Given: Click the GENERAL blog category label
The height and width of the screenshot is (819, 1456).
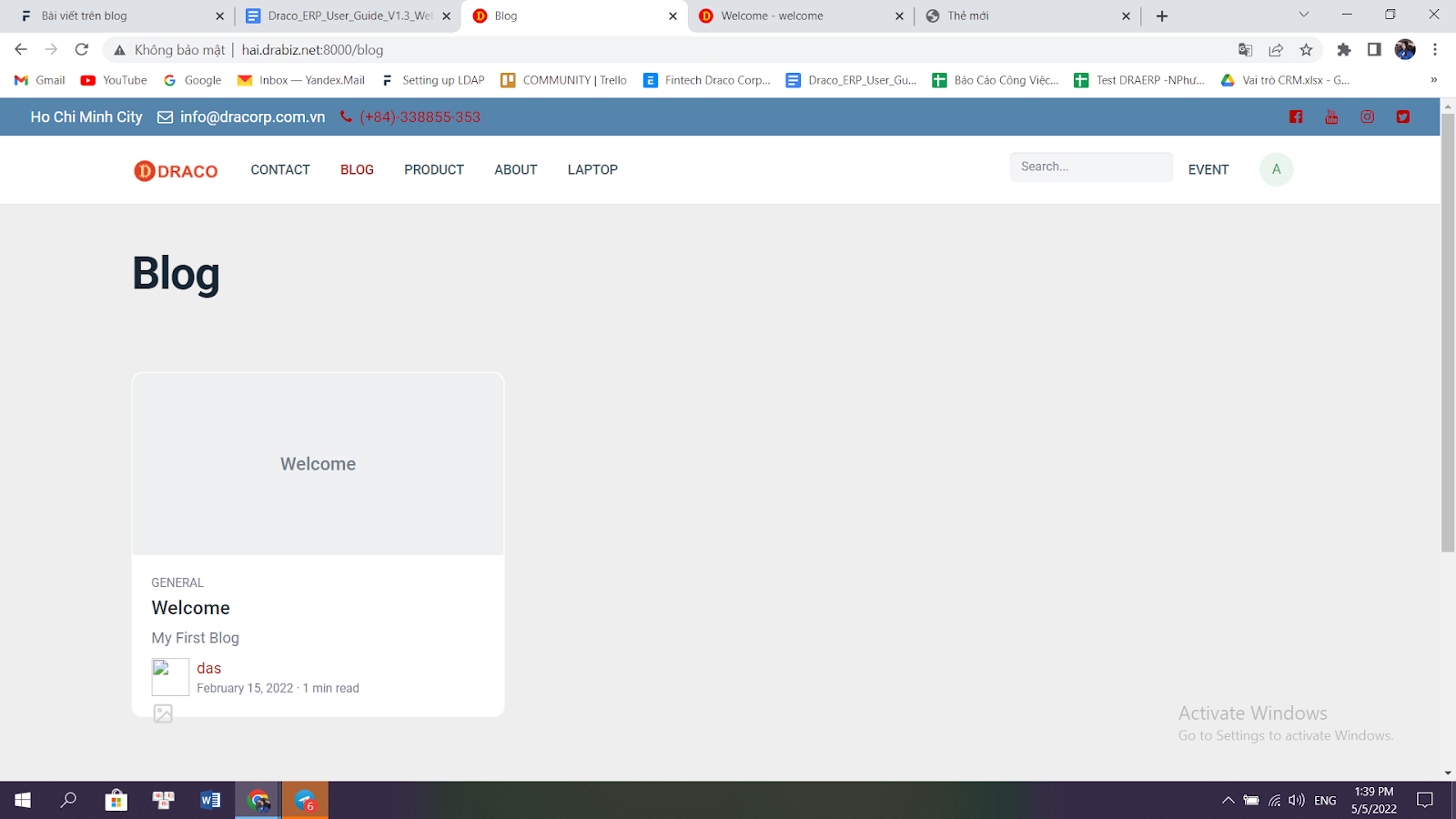Looking at the screenshot, I should [177, 582].
